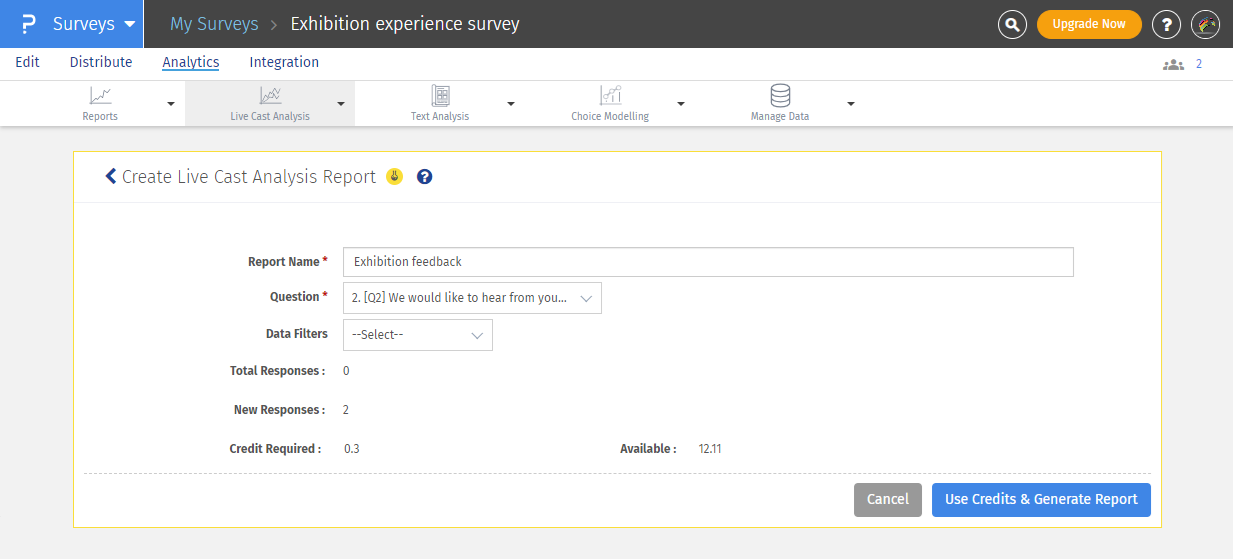Click the Available credits value 12.11
Screen dimensions: 1233x559
[x=710, y=449]
